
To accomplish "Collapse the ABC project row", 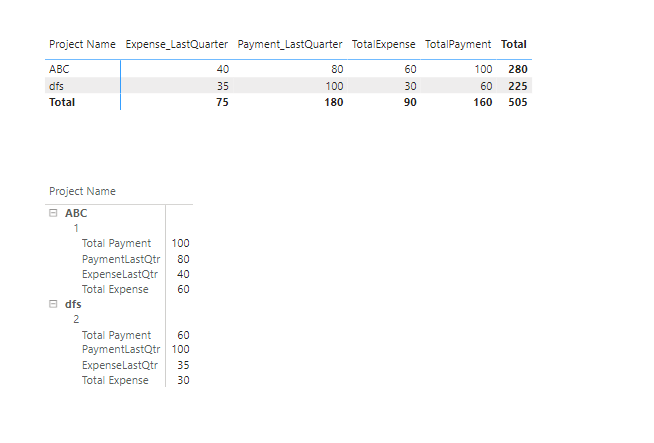I will (53, 213).
